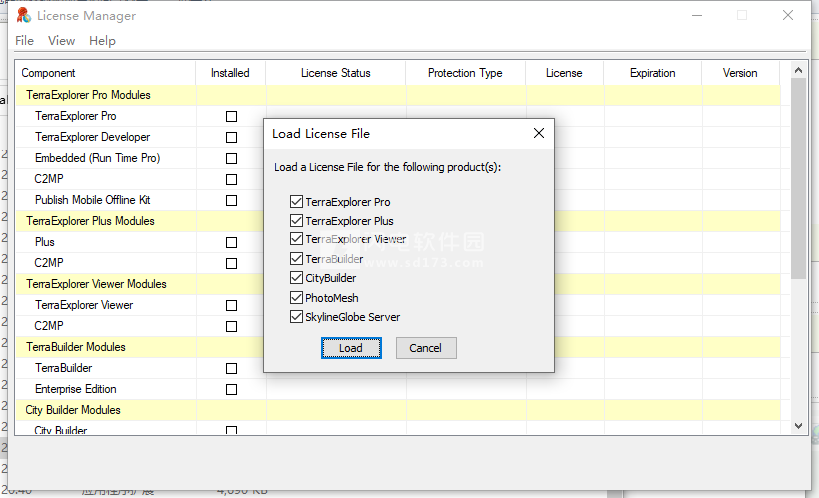Viewport: 819px width, 498px height.
Task: Click the License Manager app icon in title bar
Action: tap(24, 16)
